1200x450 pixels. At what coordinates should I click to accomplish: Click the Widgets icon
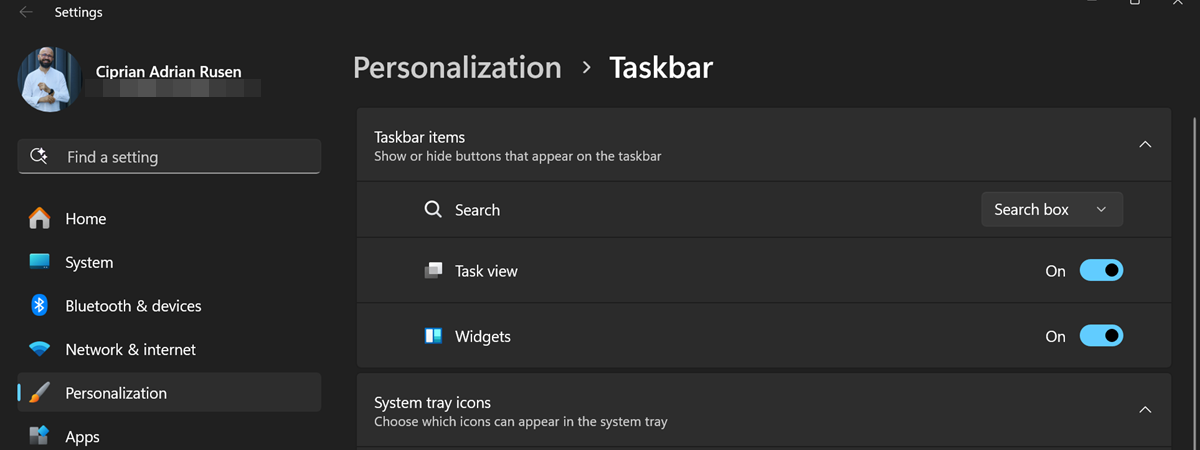[x=433, y=336]
